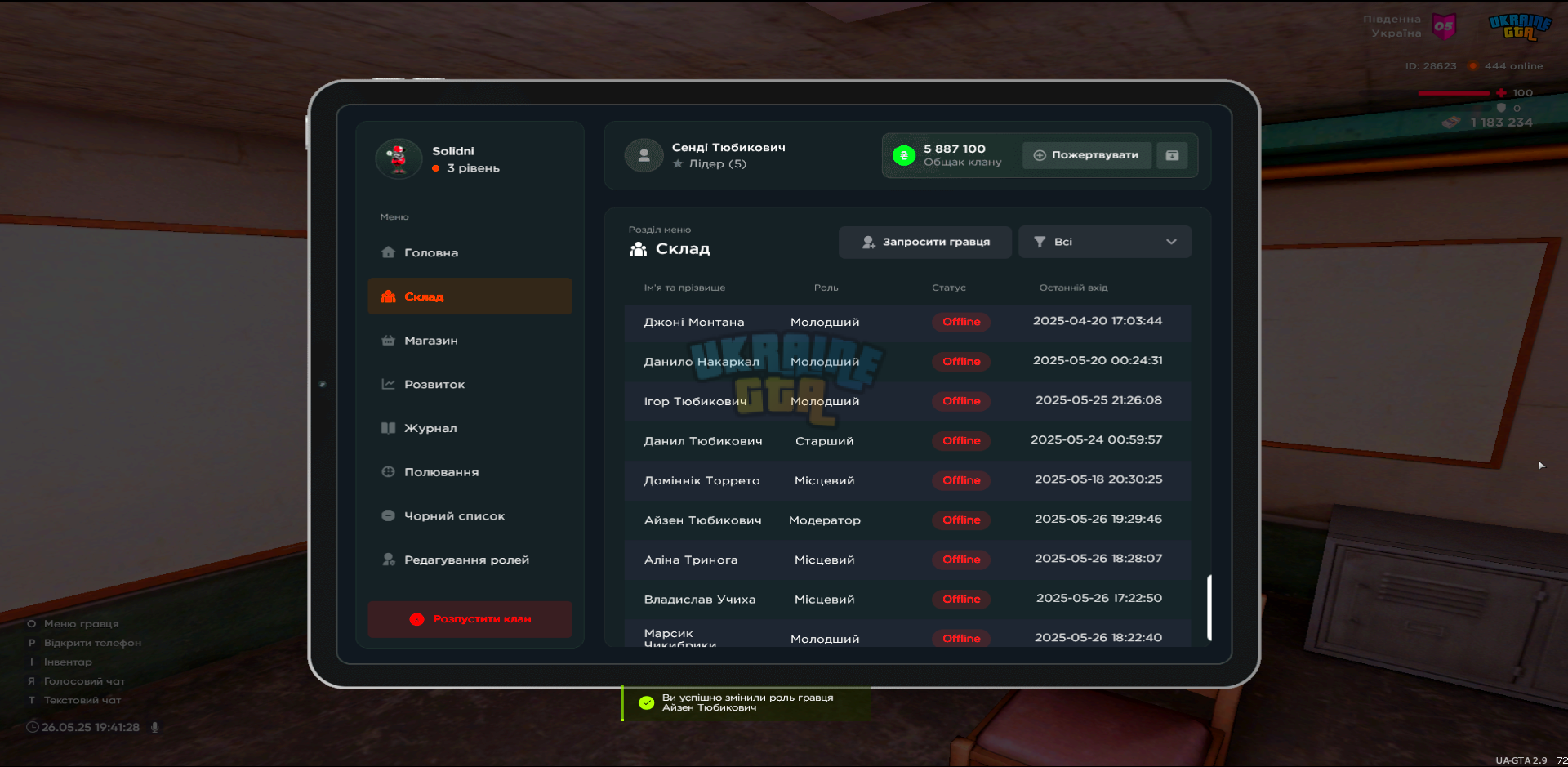Click the 05 server badge icon

(1444, 26)
